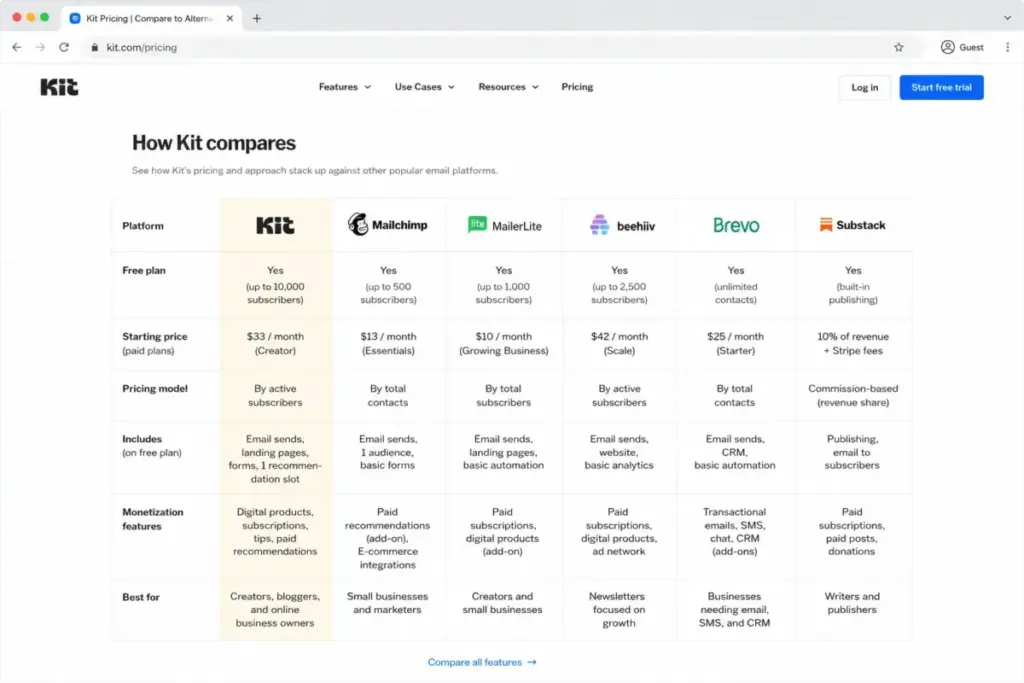Click the Pricing model row label
The image size is (1024, 683).
(x=155, y=389)
